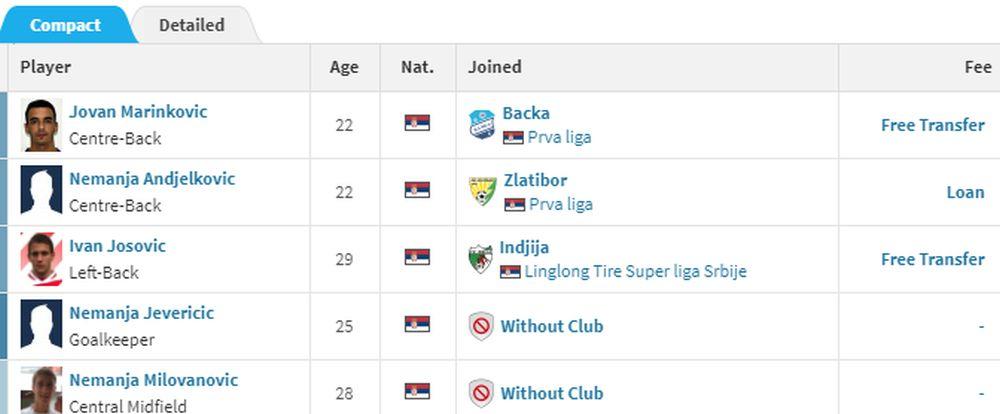Click the Backa club name link
Screen dimensions: 1000x414
(526, 113)
